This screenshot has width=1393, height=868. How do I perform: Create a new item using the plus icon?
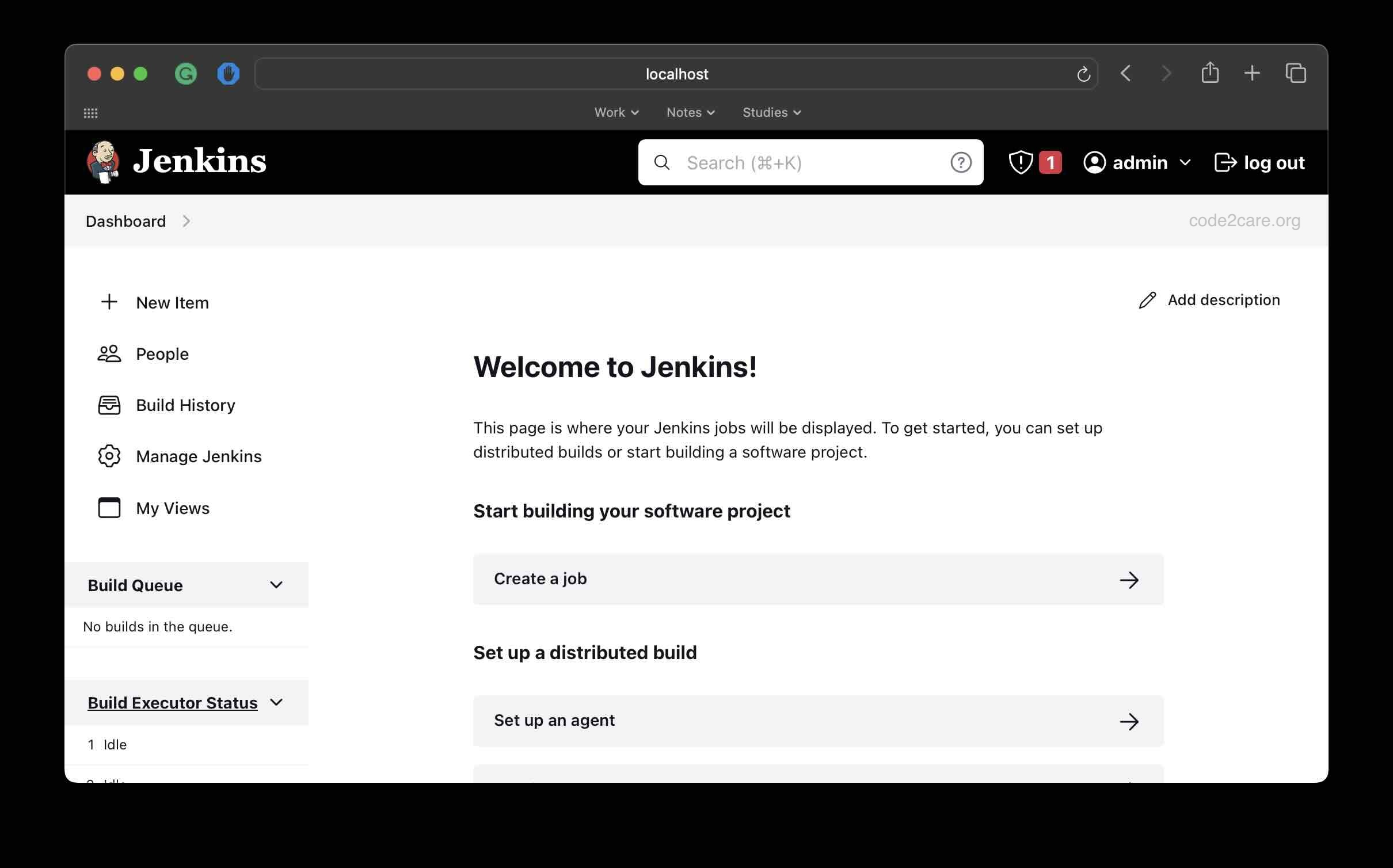coord(109,302)
